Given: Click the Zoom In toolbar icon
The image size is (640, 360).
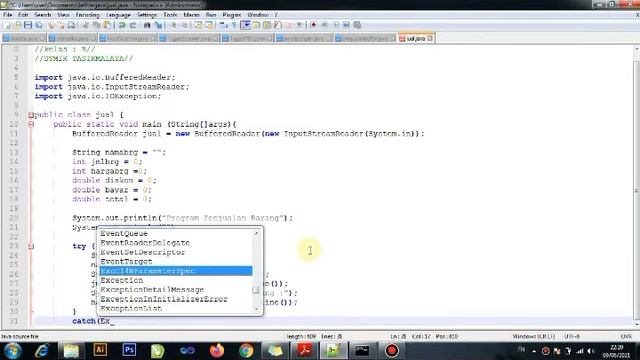Looking at the screenshot, I should click(x=173, y=25).
